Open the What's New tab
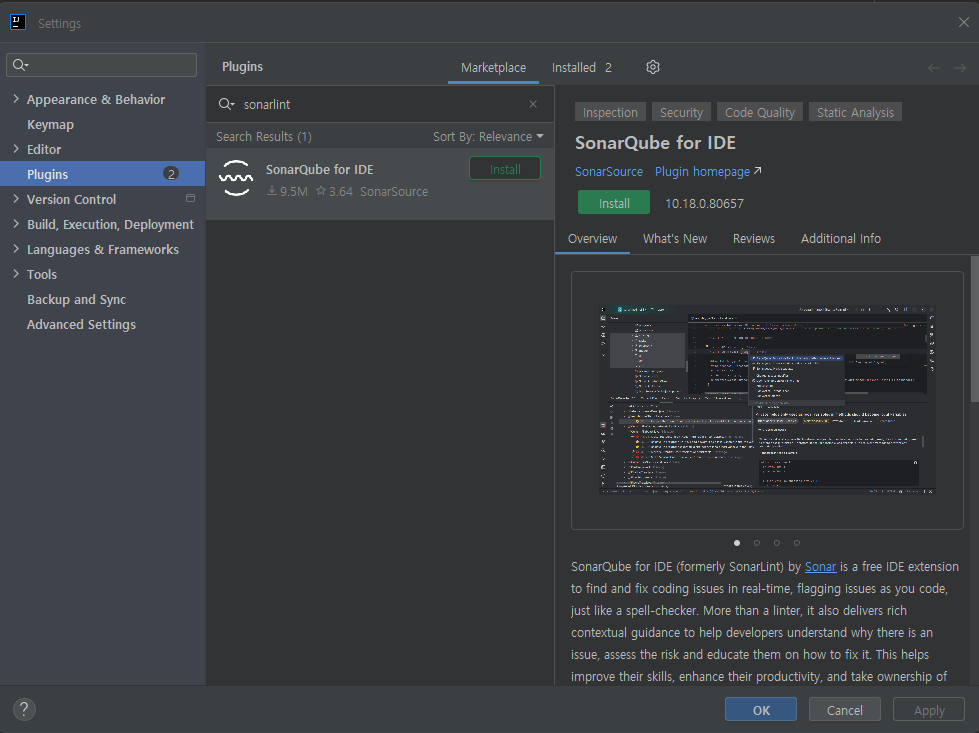Screen dimensions: 979x733 675,239
